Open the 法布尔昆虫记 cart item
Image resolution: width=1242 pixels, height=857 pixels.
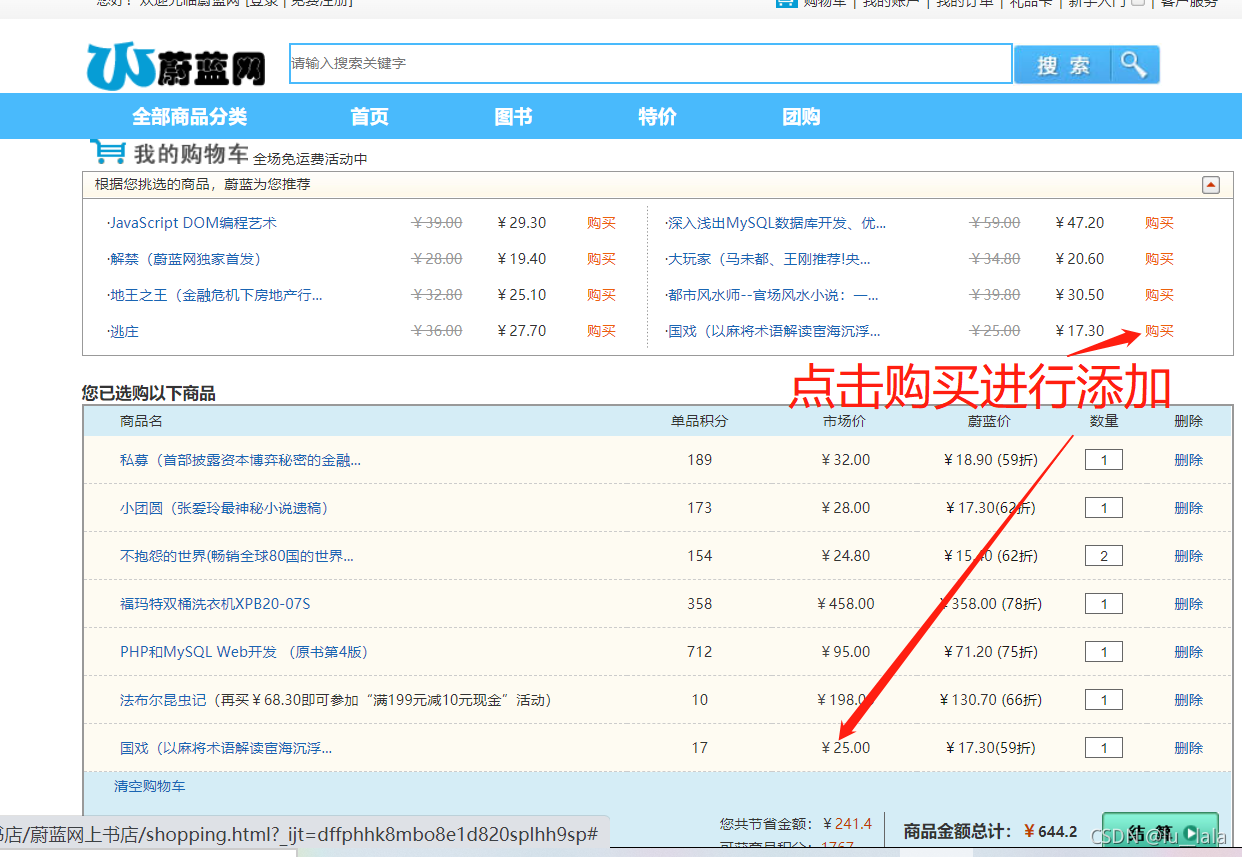[163, 700]
